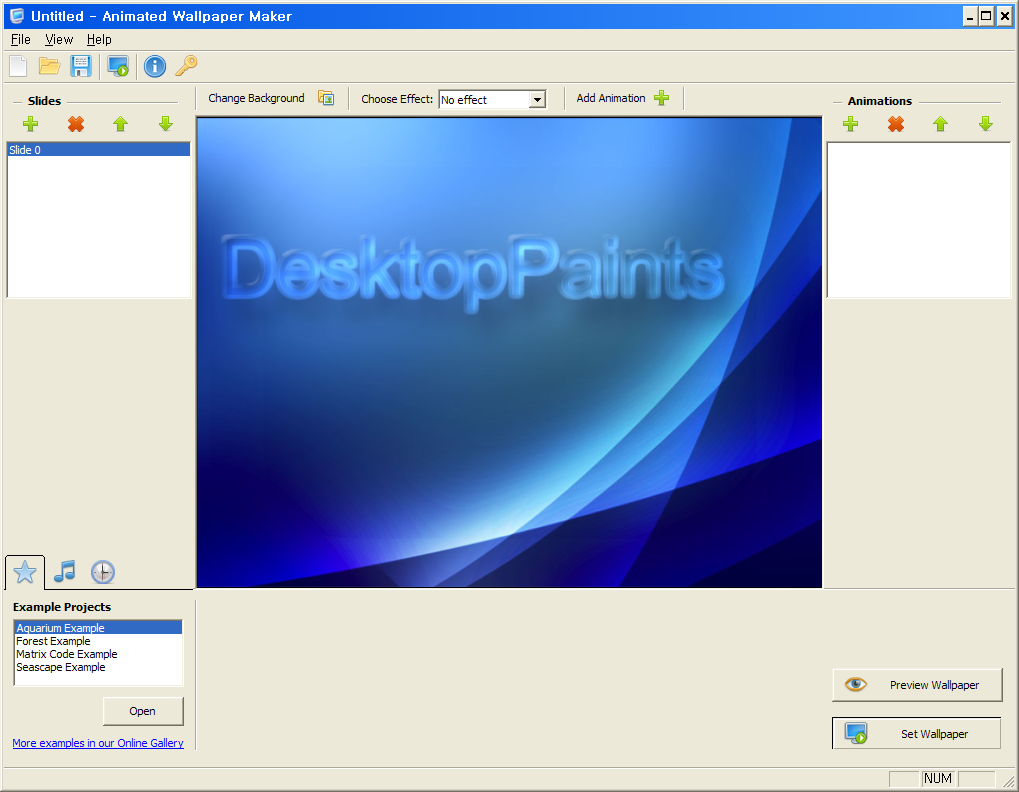Open the View menu
Screen dimensions: 1019x792
(x=59, y=40)
